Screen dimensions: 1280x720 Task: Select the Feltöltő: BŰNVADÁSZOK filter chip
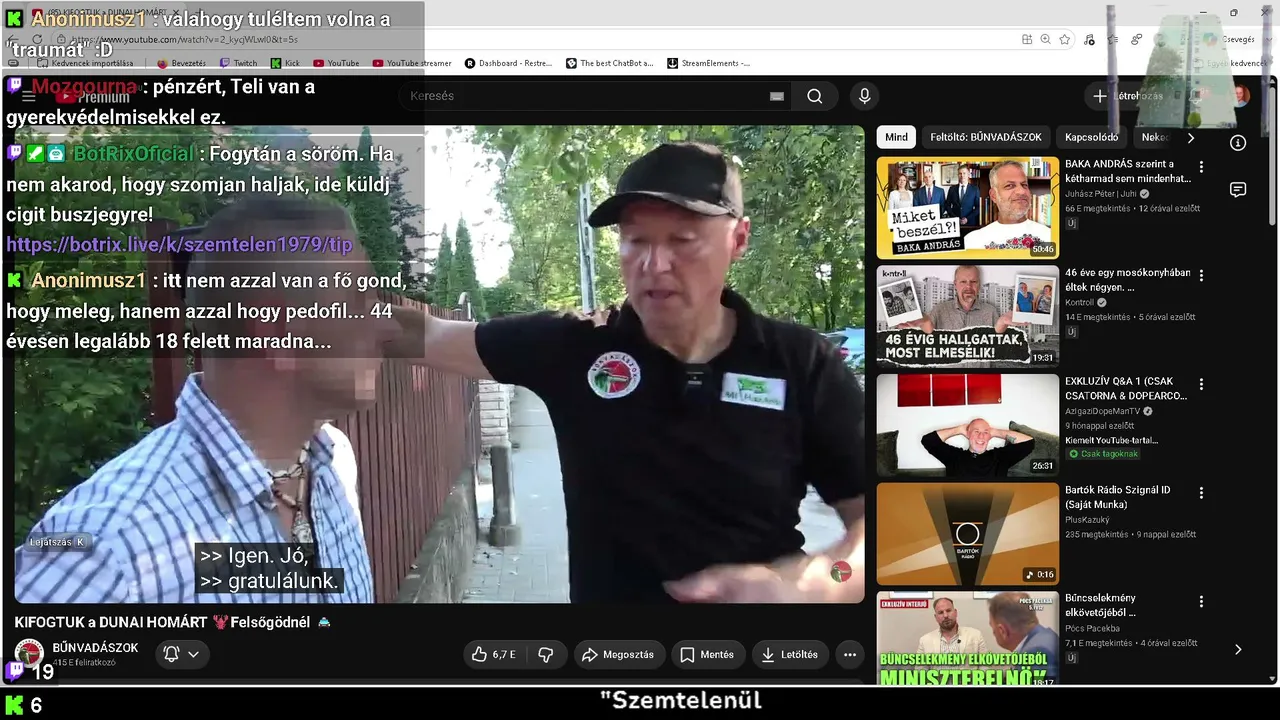click(986, 137)
